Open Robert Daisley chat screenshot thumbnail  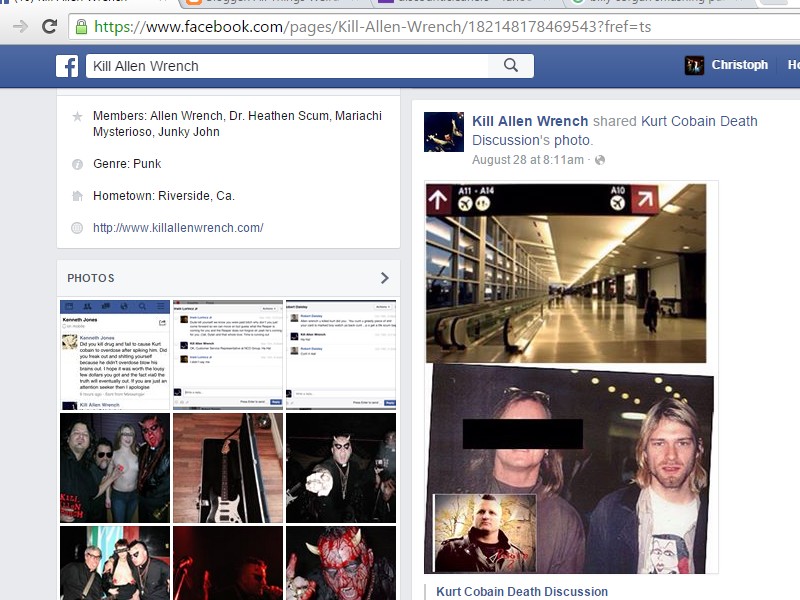tap(341, 355)
